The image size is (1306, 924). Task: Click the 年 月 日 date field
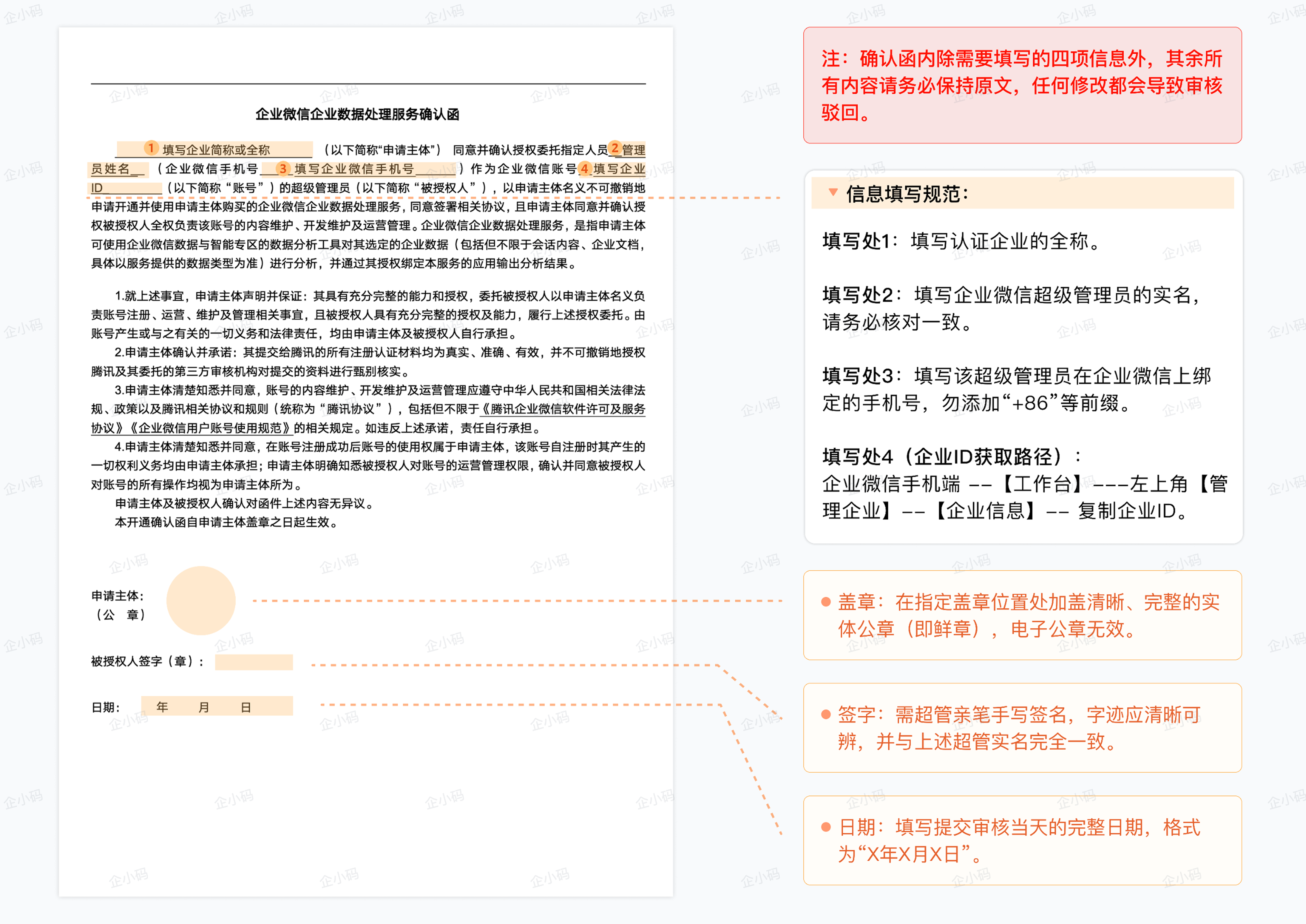(x=217, y=706)
